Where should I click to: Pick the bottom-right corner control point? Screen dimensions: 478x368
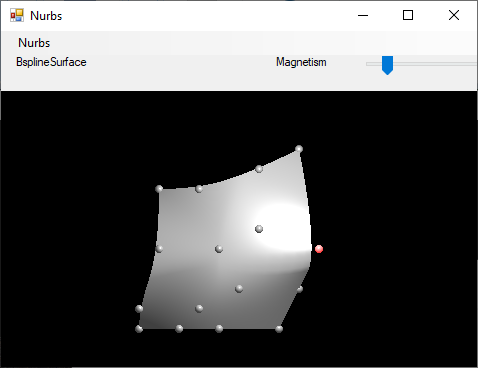279,329
